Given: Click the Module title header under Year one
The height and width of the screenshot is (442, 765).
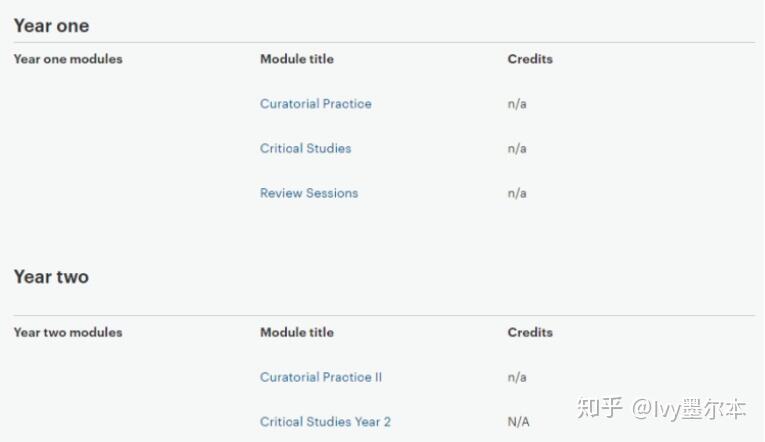Looking at the screenshot, I should point(297,59).
